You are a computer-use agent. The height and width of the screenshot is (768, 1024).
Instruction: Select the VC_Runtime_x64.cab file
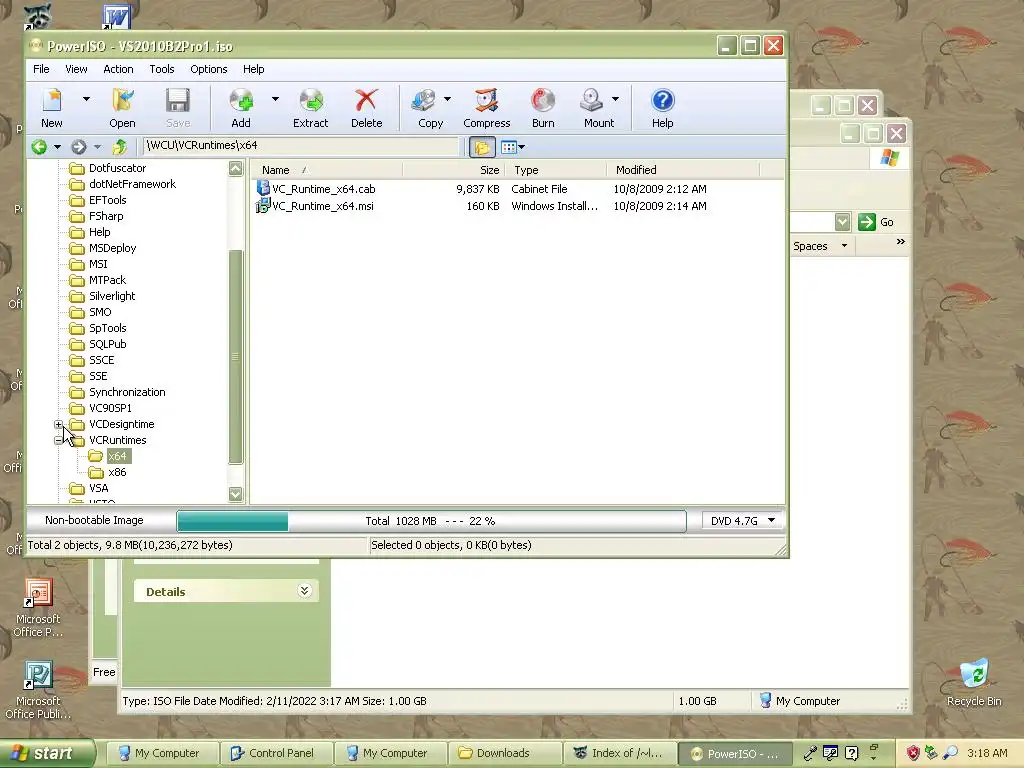click(323, 189)
